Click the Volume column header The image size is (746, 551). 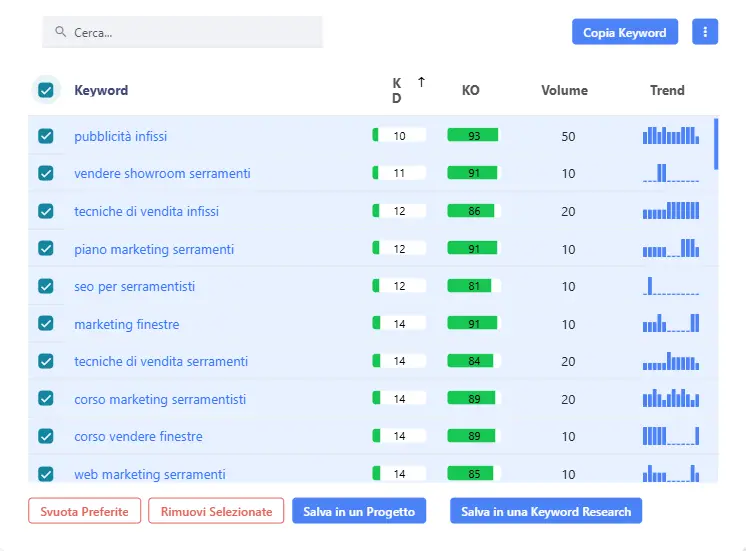pyautogui.click(x=564, y=90)
